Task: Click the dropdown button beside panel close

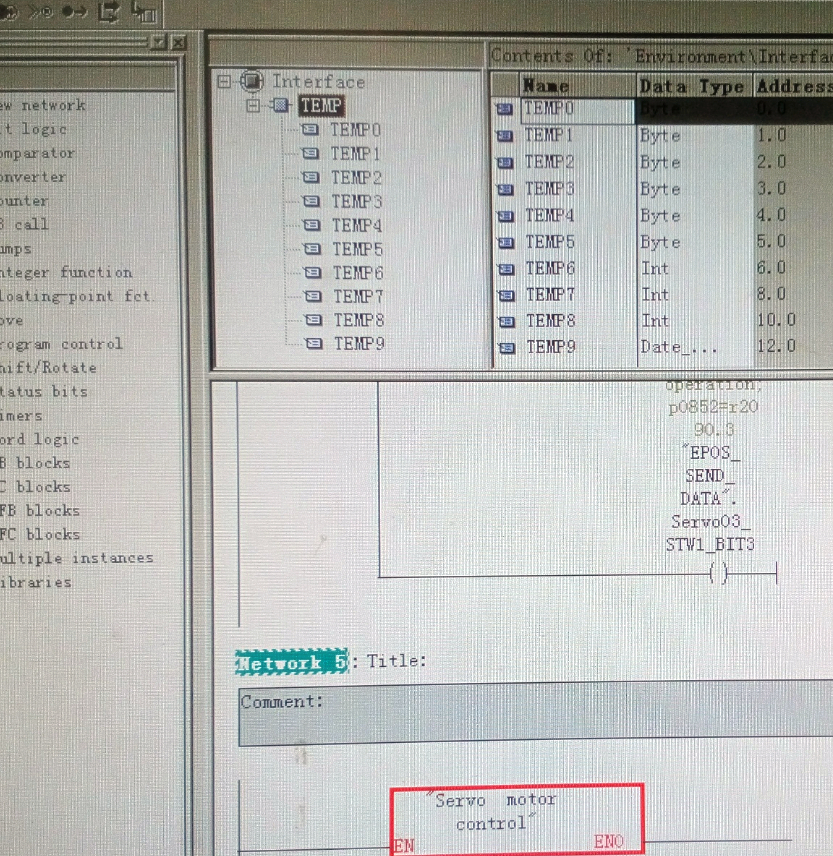Action: (x=159, y=41)
